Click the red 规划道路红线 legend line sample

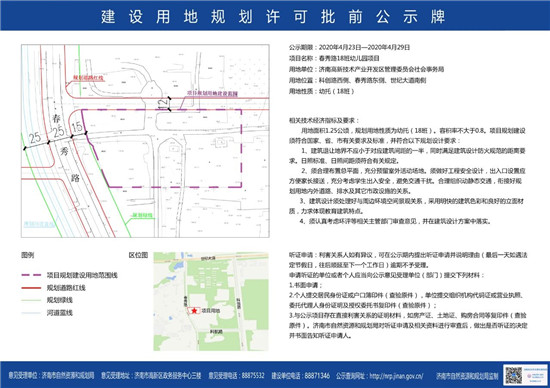coord(31,288)
